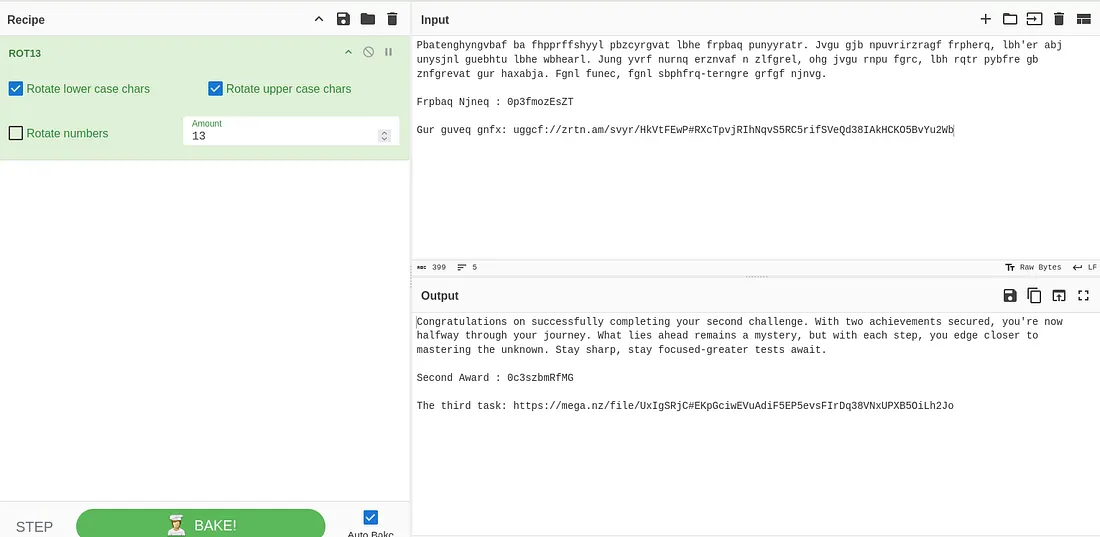This screenshot has width=1100, height=537.
Task: Click encoded text 0p3fmozEsZT in Input
Action: pos(540,102)
